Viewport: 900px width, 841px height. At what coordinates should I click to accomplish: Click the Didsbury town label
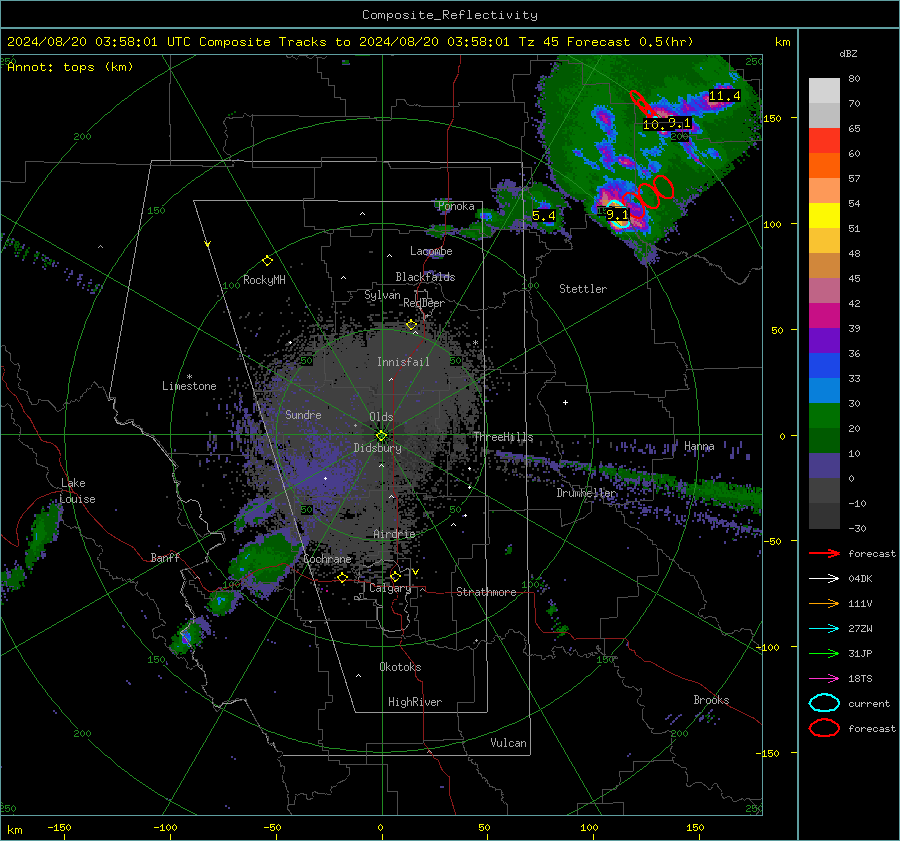click(x=377, y=448)
